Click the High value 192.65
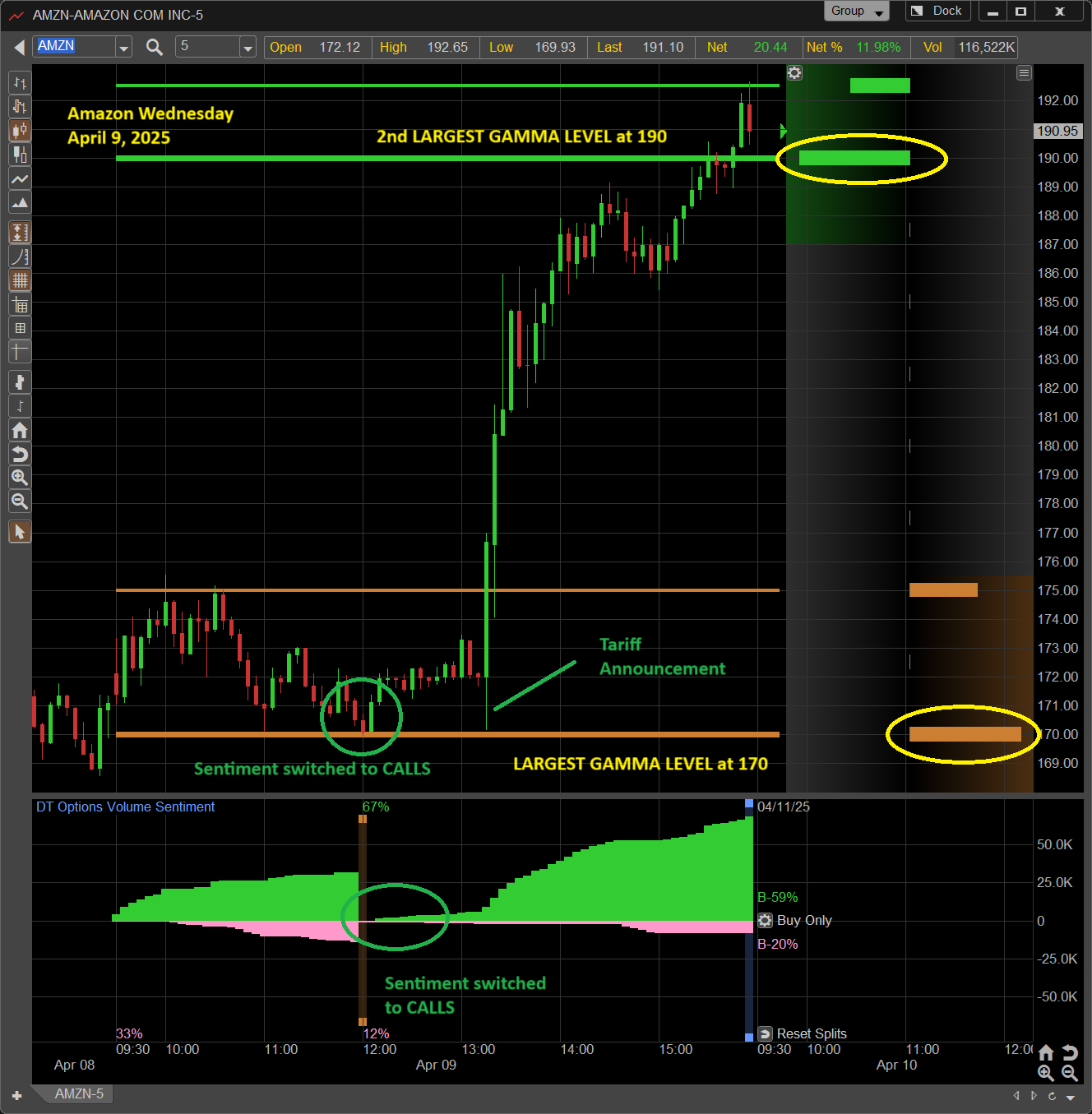1092x1114 pixels. 447,47
